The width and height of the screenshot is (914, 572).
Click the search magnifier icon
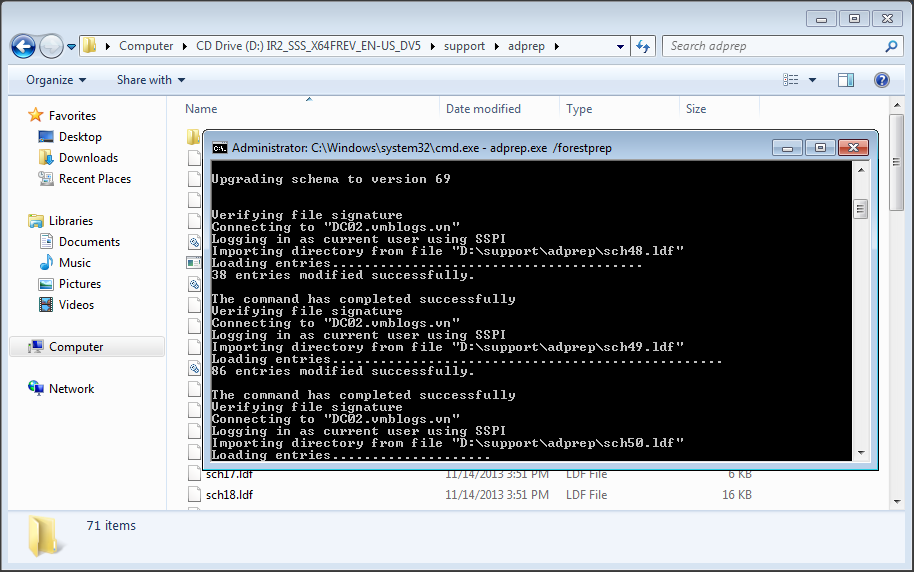point(891,46)
